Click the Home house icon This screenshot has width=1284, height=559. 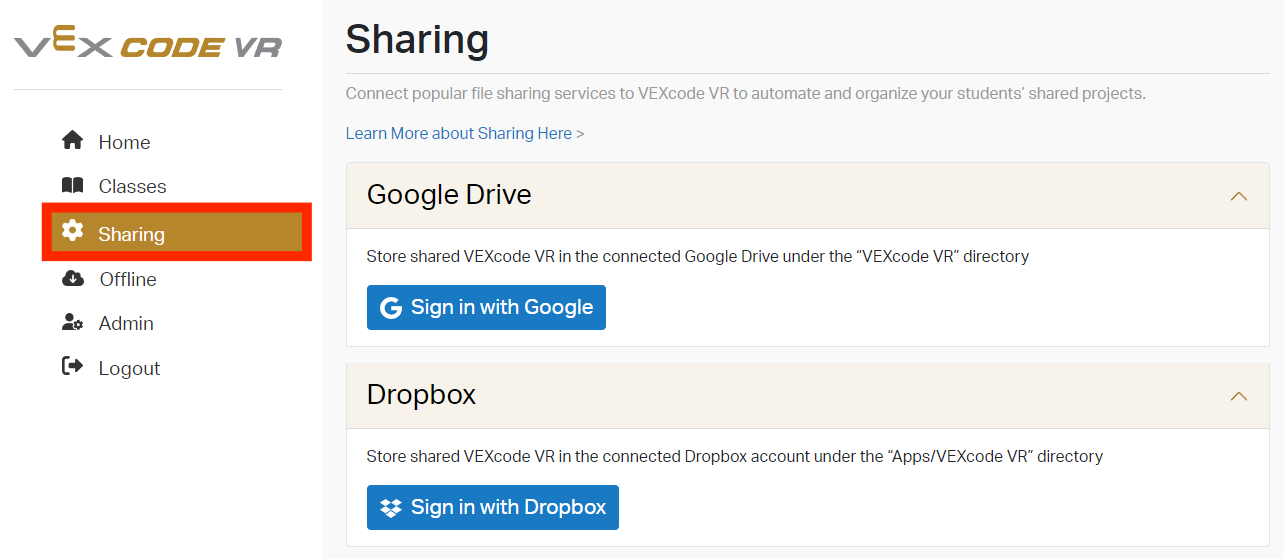pos(72,141)
